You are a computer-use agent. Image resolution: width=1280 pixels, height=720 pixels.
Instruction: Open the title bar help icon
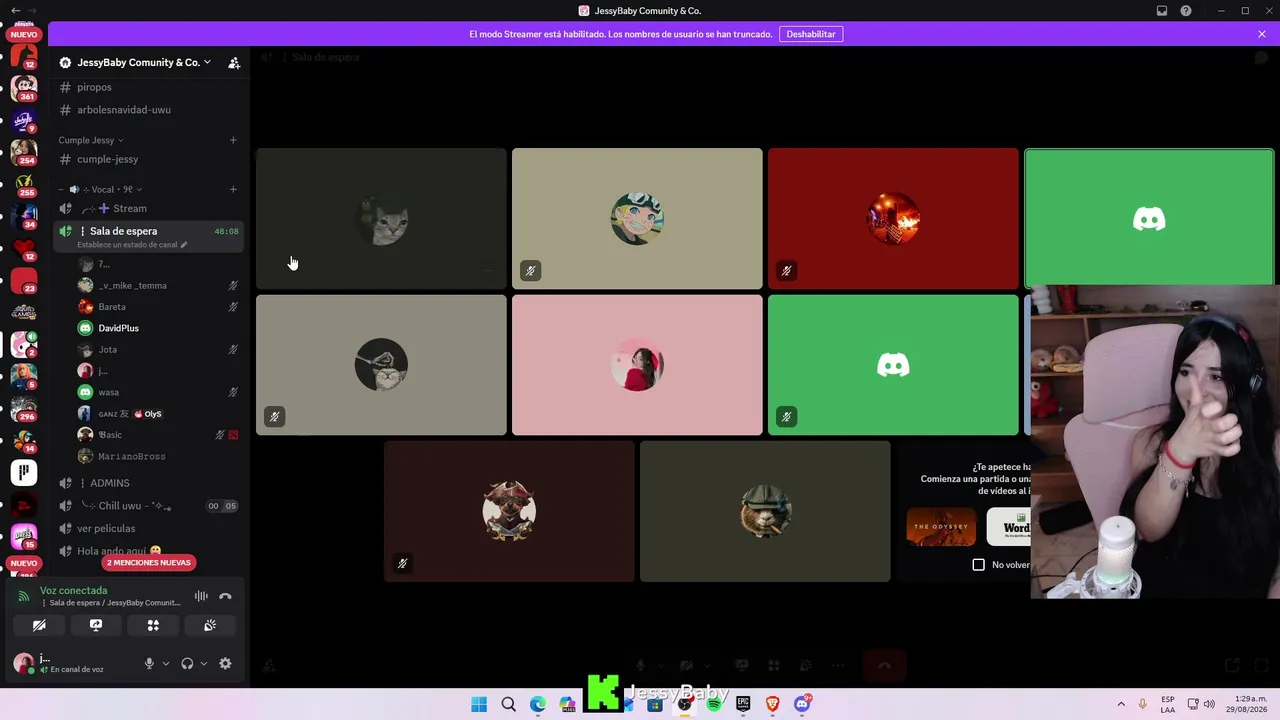[x=1186, y=11]
